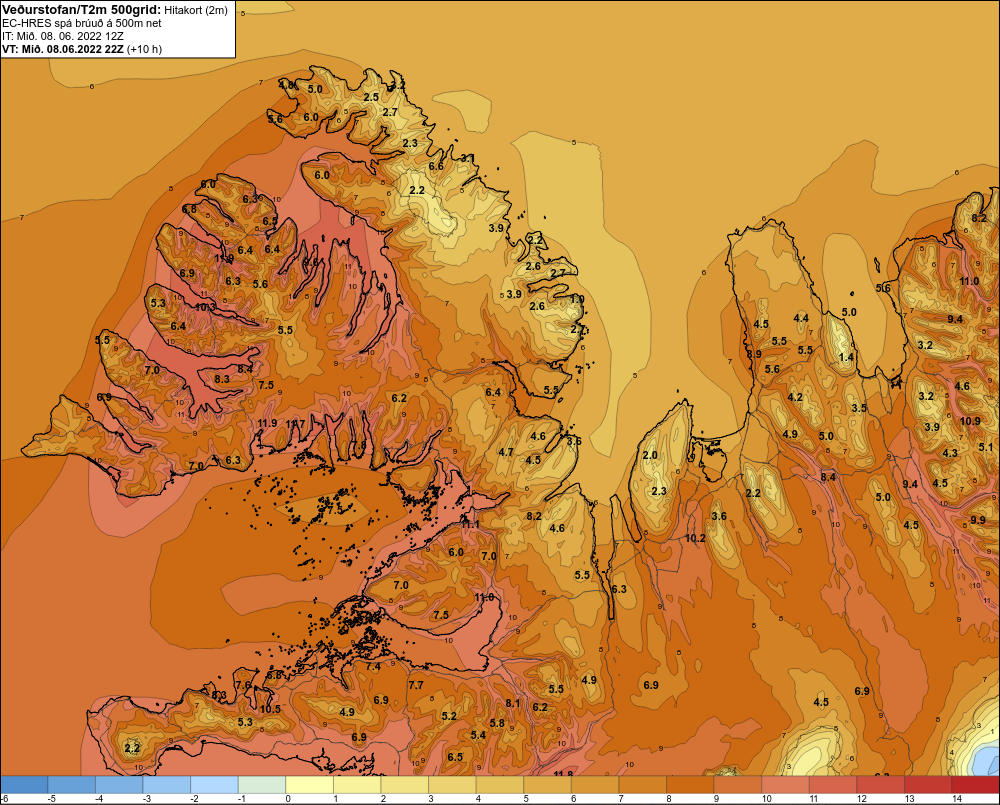Click the "4.4" temperature value
1000x805 pixels.
pyautogui.click(x=801, y=318)
